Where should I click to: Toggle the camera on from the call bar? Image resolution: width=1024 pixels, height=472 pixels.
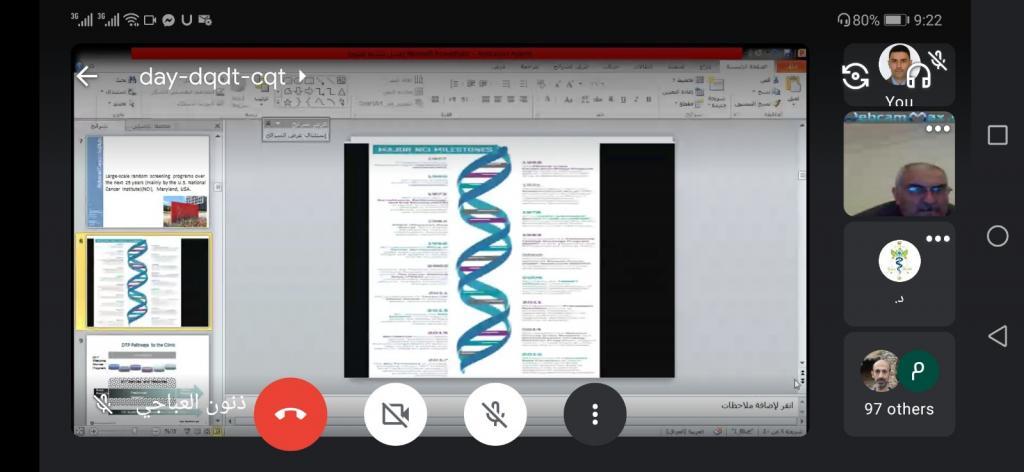(395, 414)
